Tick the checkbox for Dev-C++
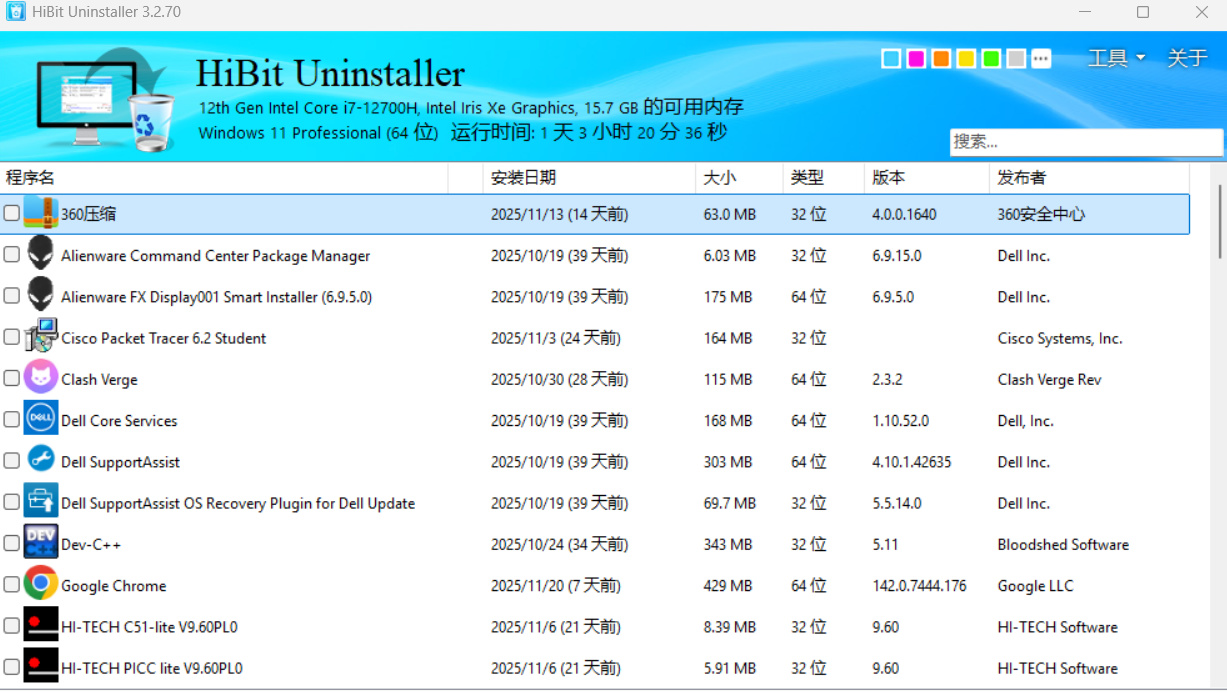 [x=11, y=544]
